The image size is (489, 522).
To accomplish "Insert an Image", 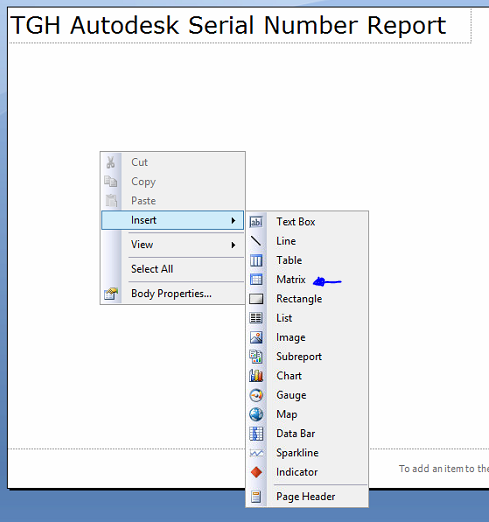I will 307,337.
